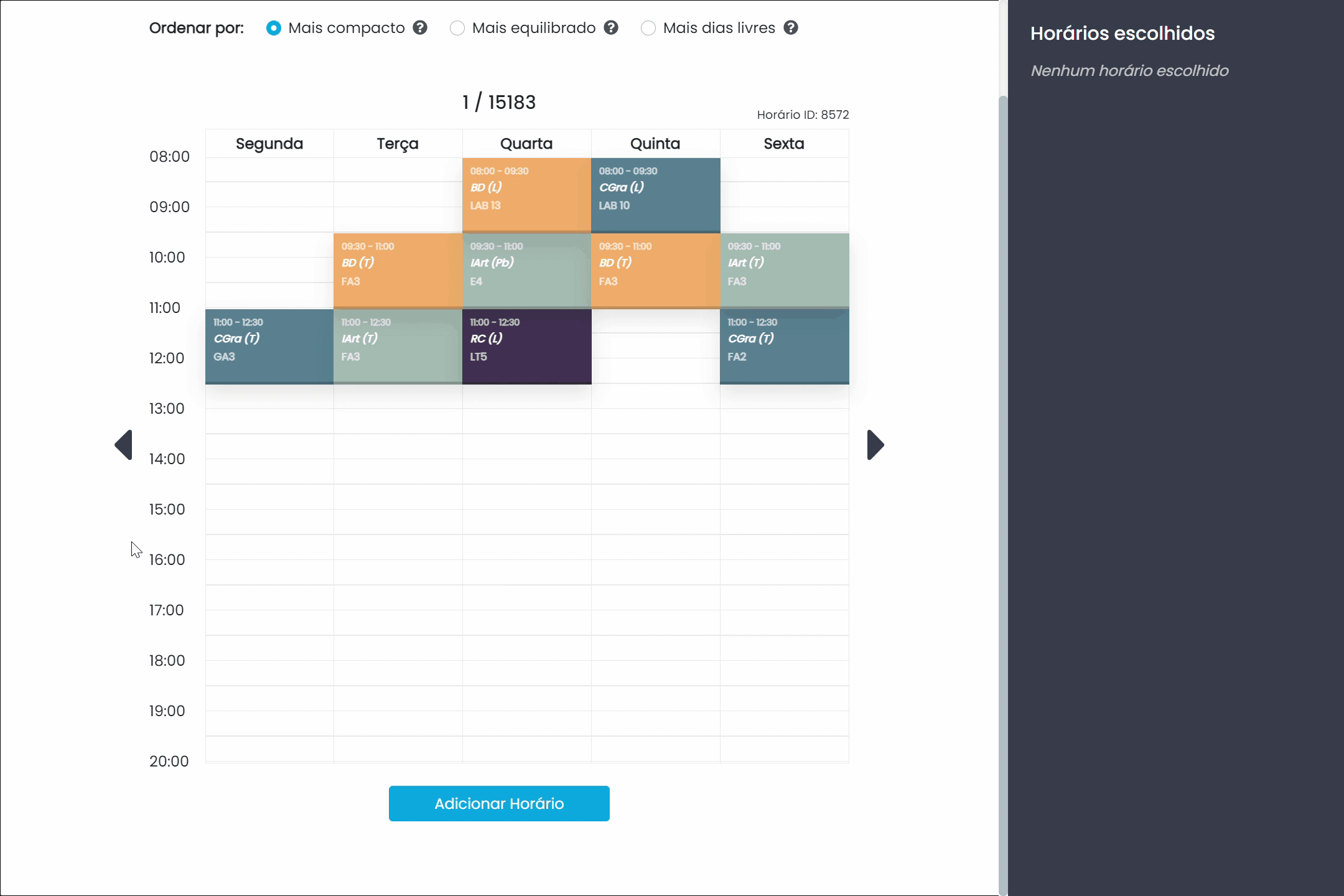Open the Wednesday BD (L) LAB 13 class
This screenshot has width=1344, height=896.
point(526,195)
